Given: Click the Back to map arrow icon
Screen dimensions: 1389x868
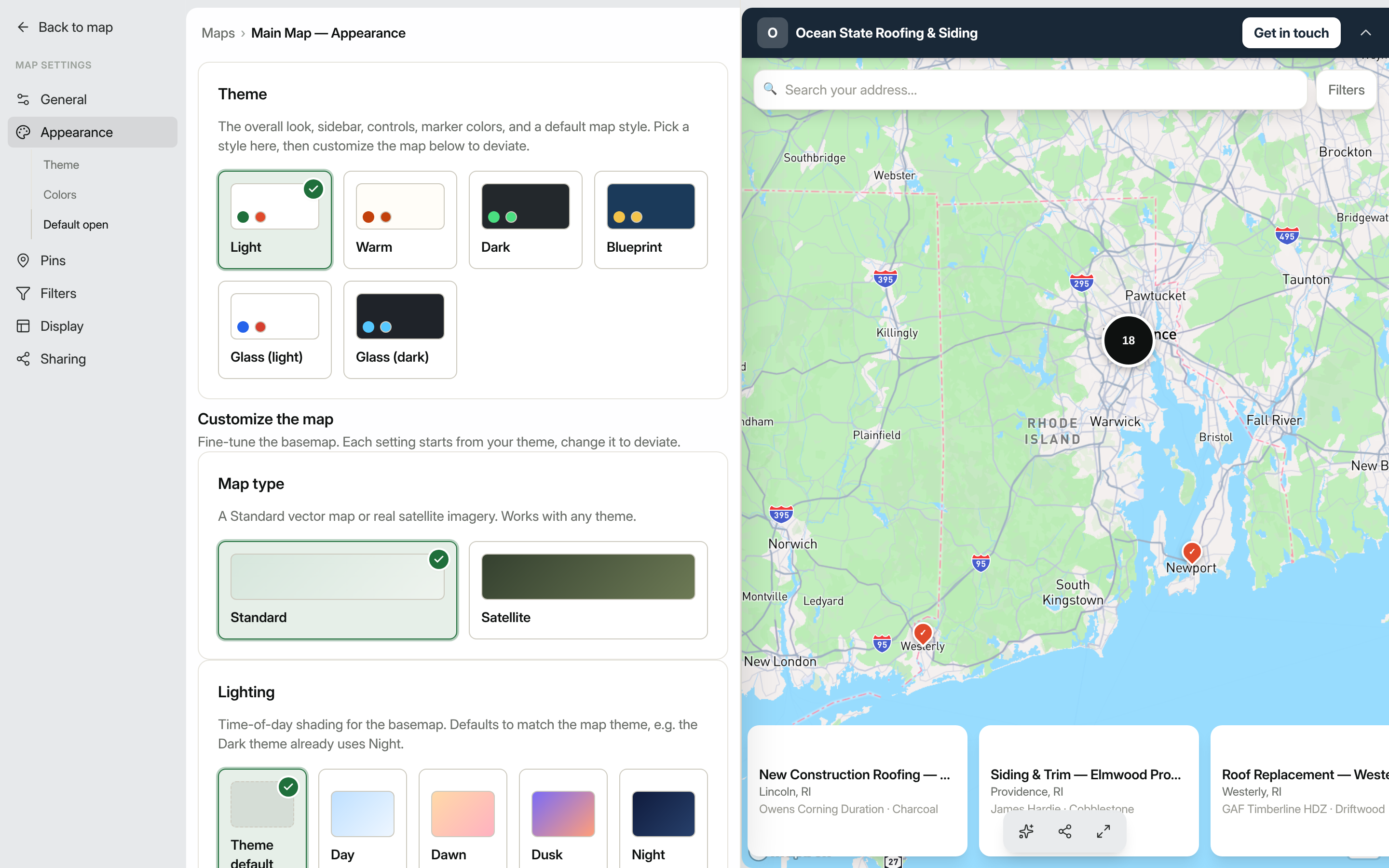Looking at the screenshot, I should pos(23,27).
